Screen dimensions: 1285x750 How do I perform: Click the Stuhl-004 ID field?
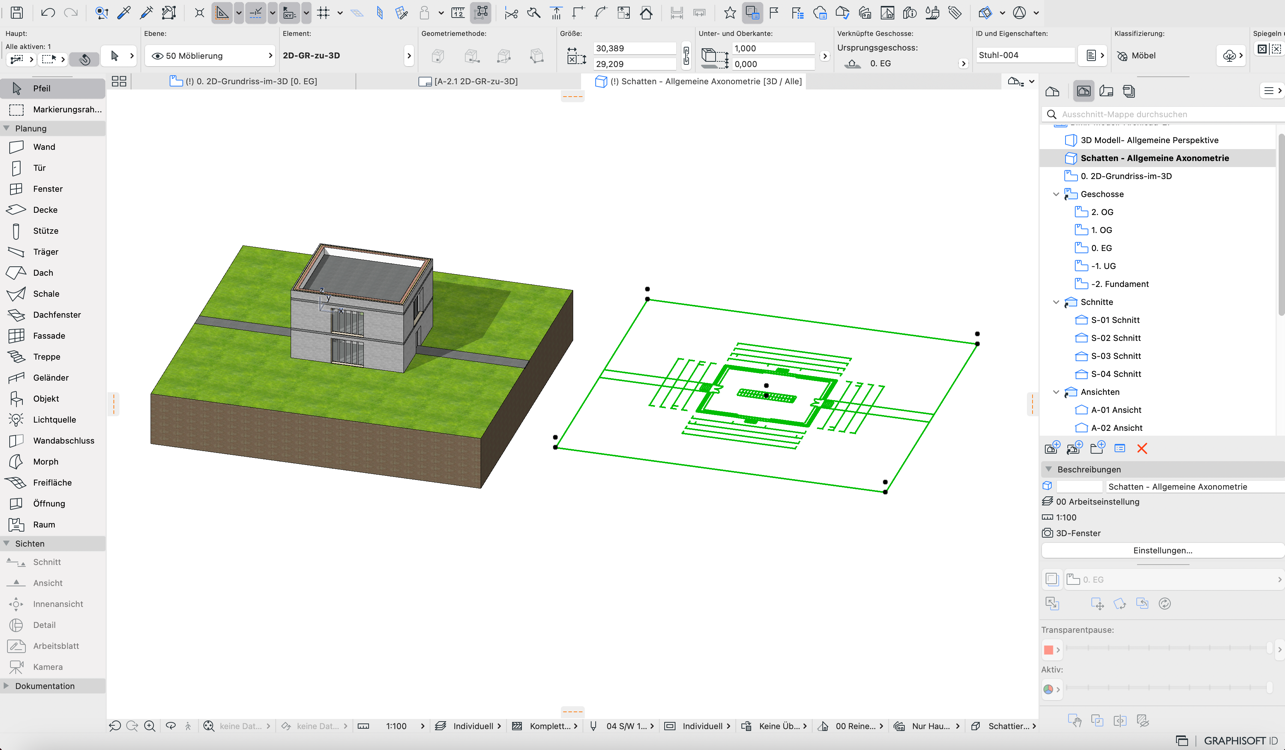click(x=1025, y=56)
